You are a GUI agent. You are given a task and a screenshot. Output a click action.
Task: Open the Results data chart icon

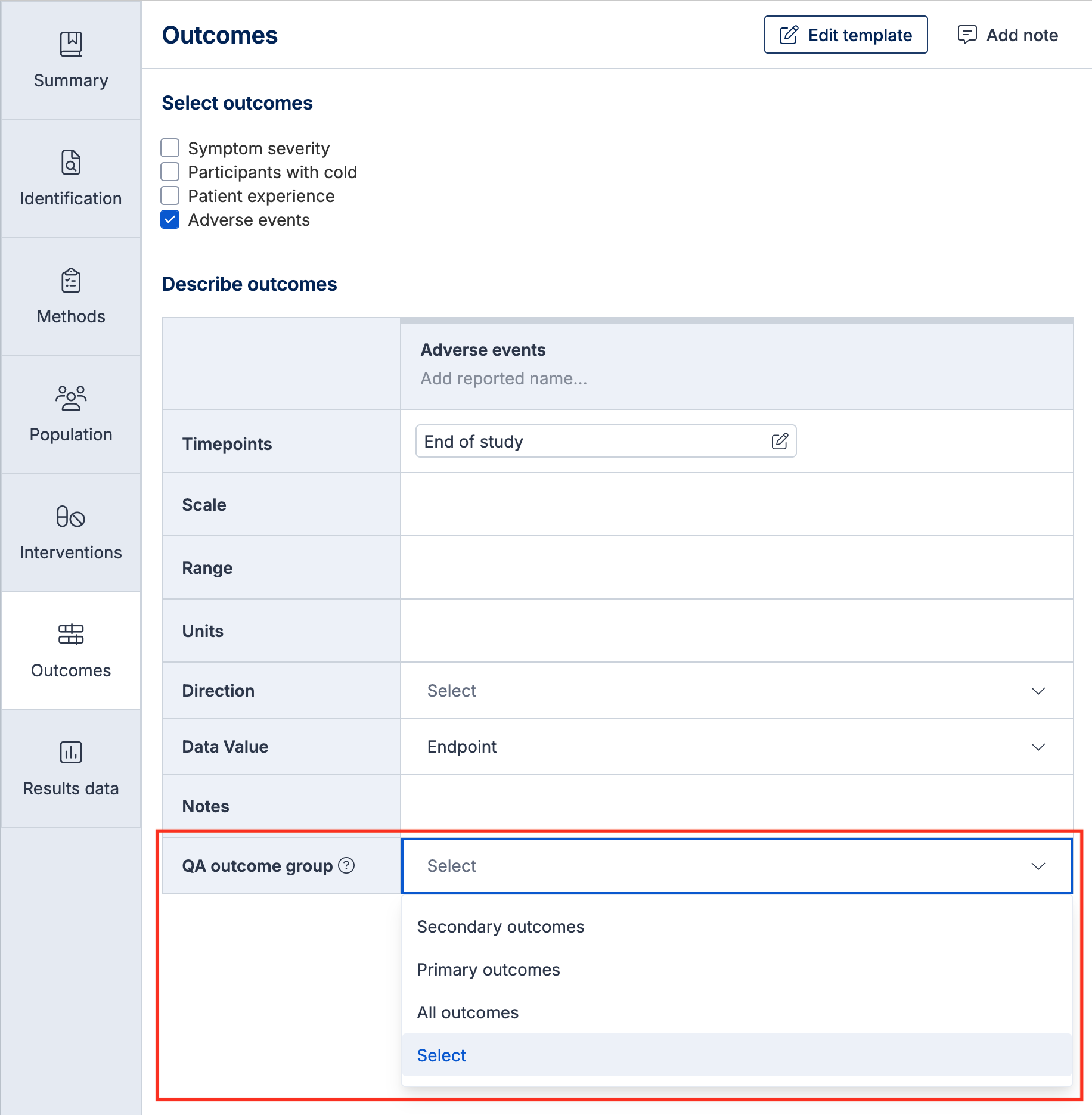[x=71, y=752]
